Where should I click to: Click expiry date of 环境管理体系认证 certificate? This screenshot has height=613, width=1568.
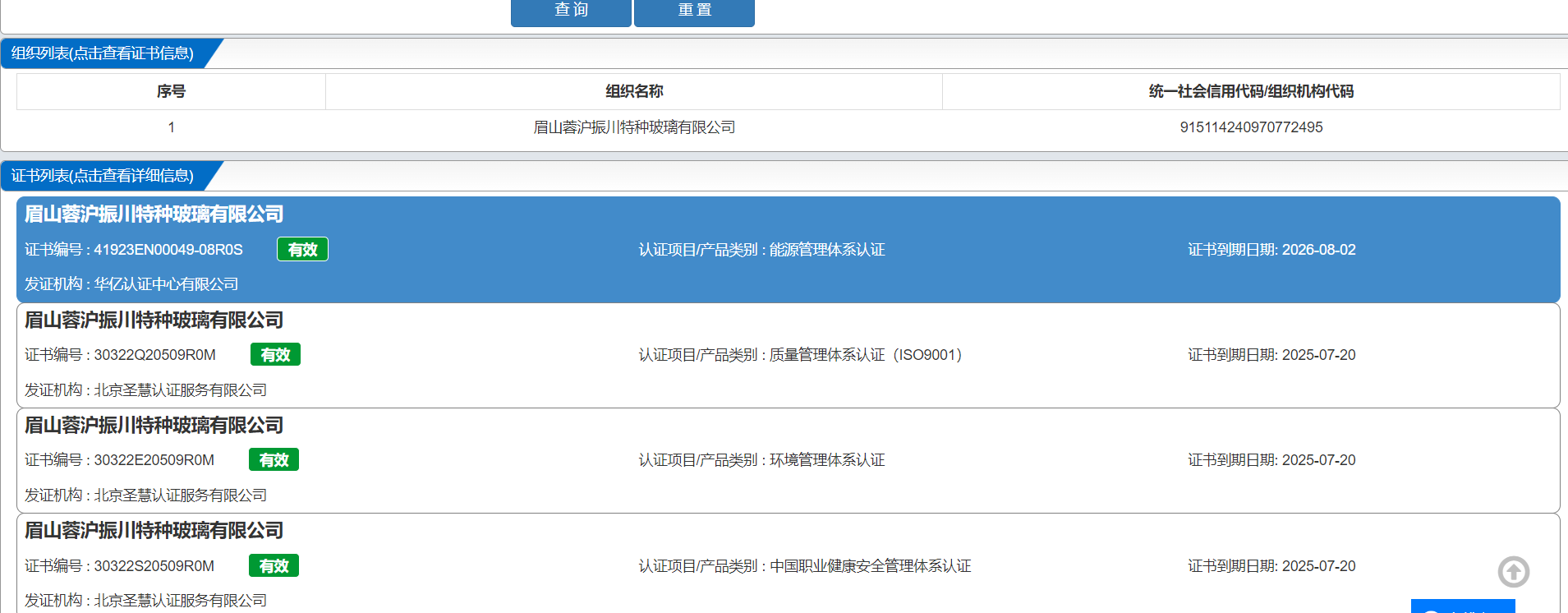[1318, 460]
